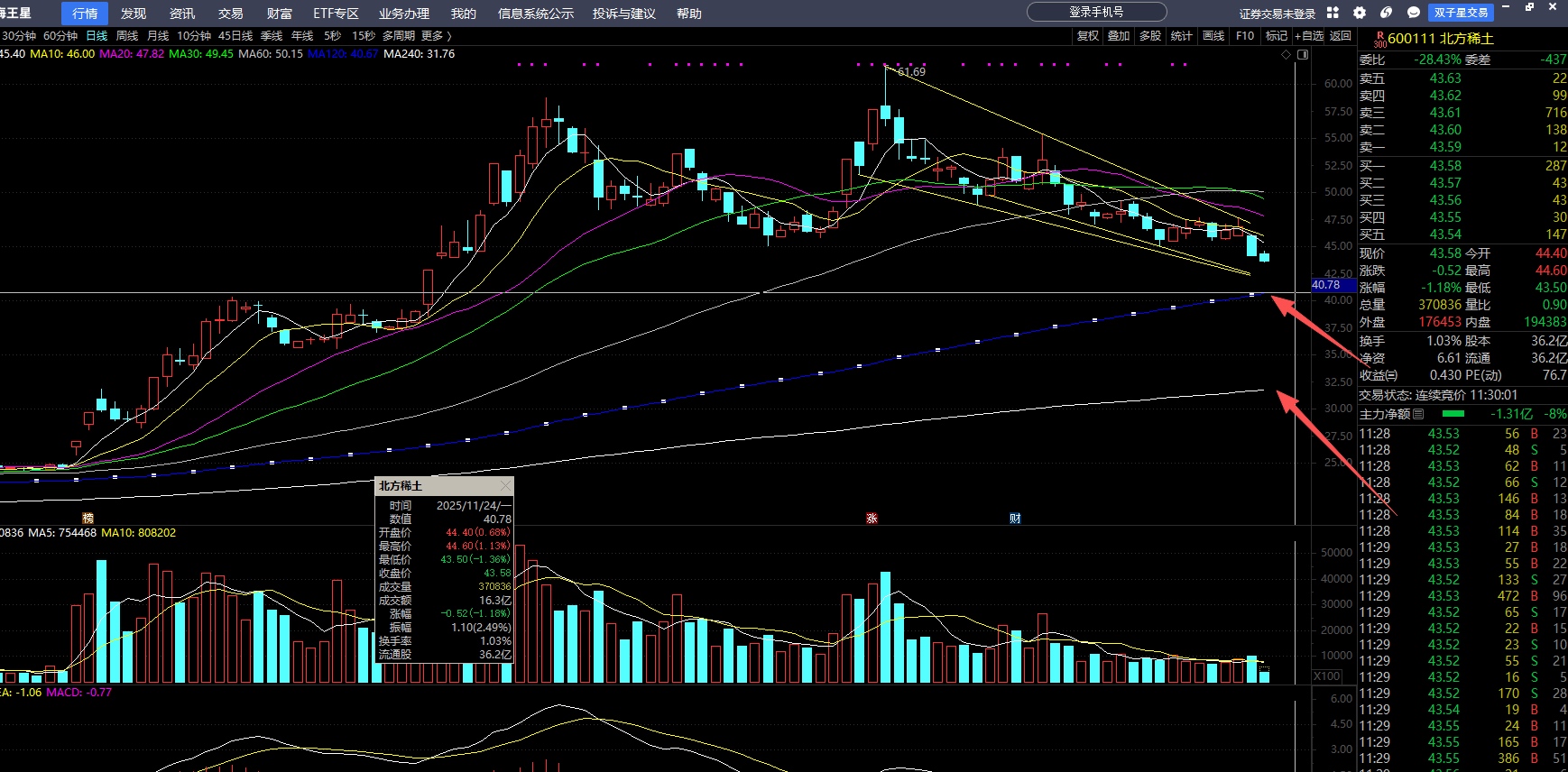This screenshot has width=1568, height=772.
Task: Open the 帮助 menu
Action: coord(689,14)
